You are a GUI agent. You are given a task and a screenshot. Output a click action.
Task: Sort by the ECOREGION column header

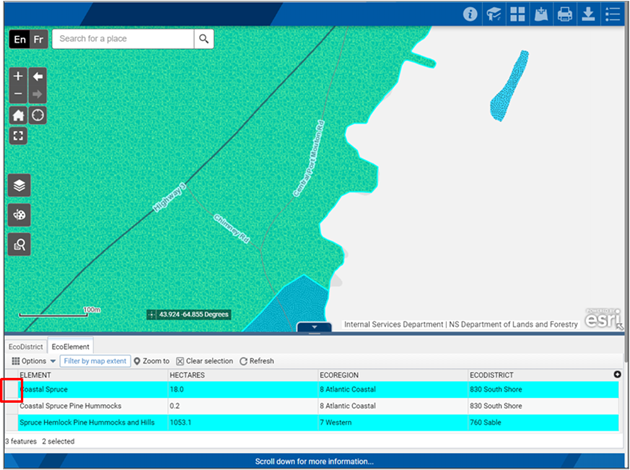[393, 375]
